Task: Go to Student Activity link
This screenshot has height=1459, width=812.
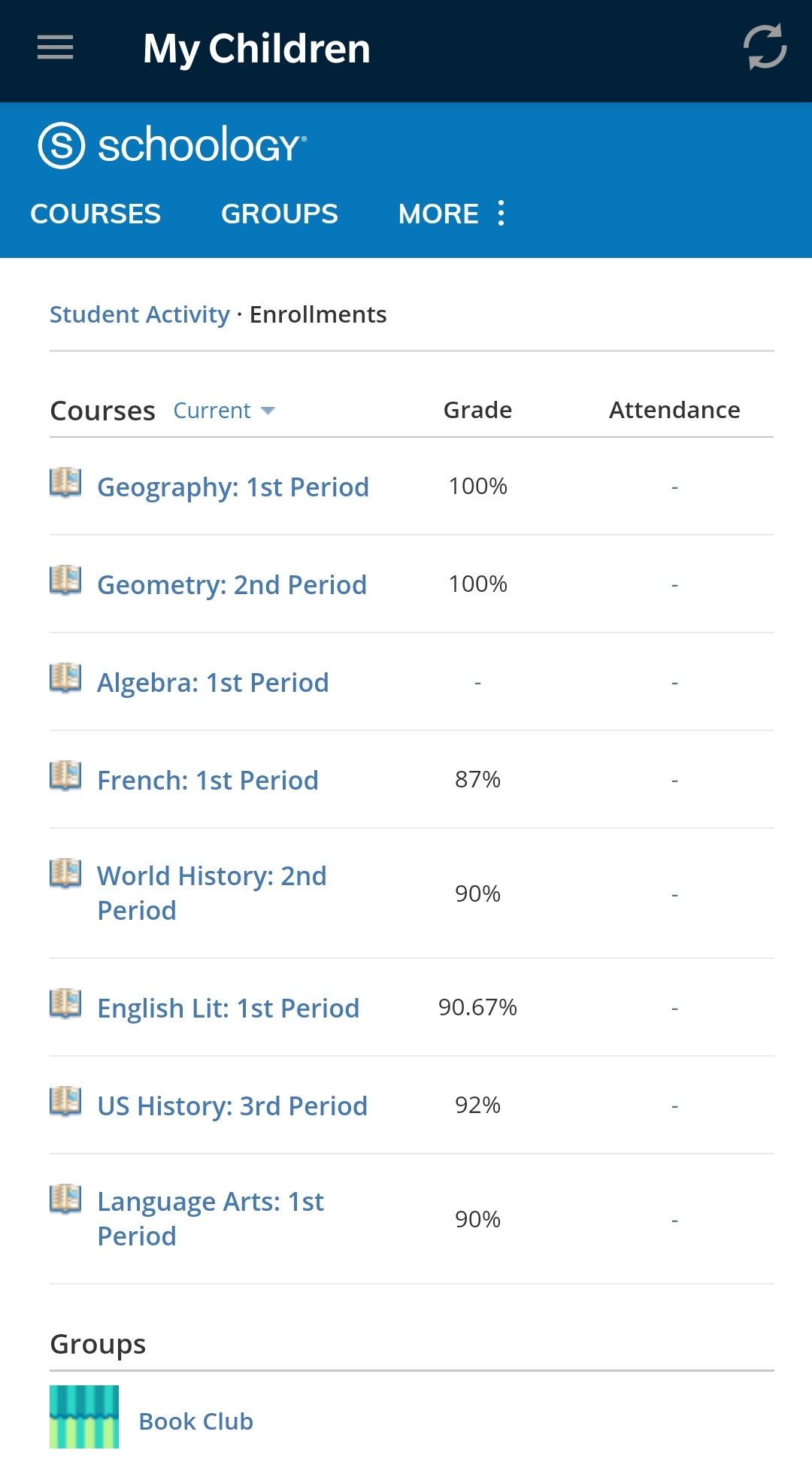Action: pyautogui.click(x=140, y=314)
